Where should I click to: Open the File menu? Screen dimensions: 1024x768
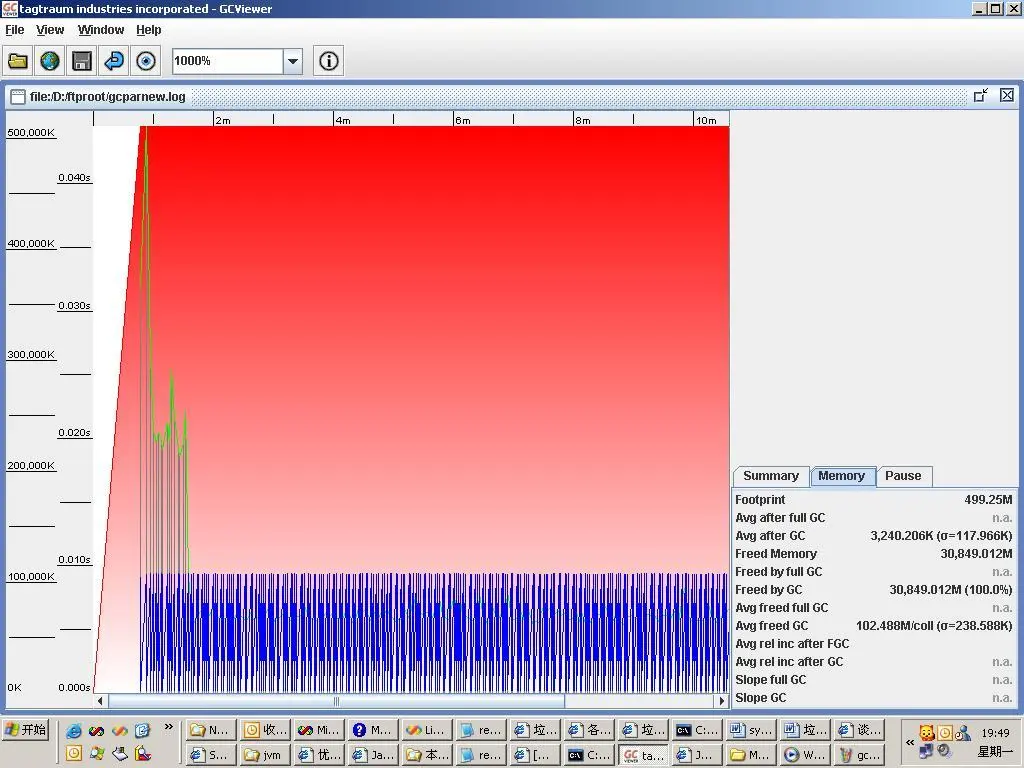click(14, 30)
